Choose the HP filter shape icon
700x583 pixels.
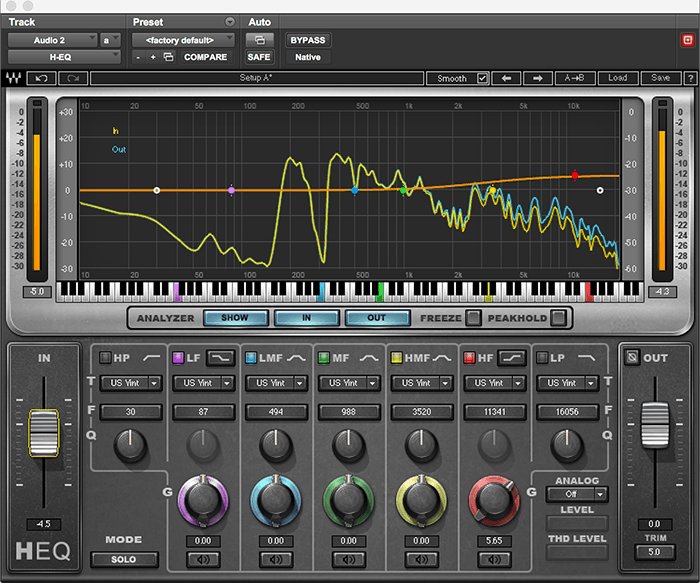(152, 358)
